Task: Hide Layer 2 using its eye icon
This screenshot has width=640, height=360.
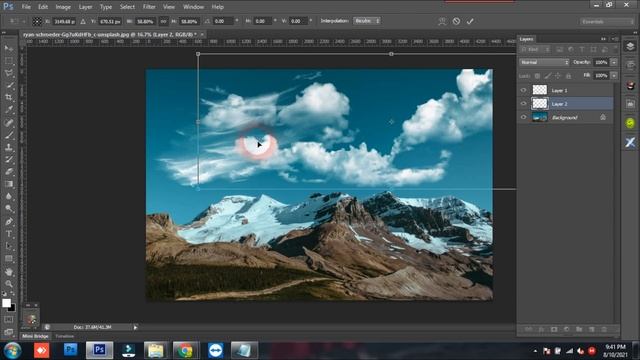Action: tap(523, 104)
